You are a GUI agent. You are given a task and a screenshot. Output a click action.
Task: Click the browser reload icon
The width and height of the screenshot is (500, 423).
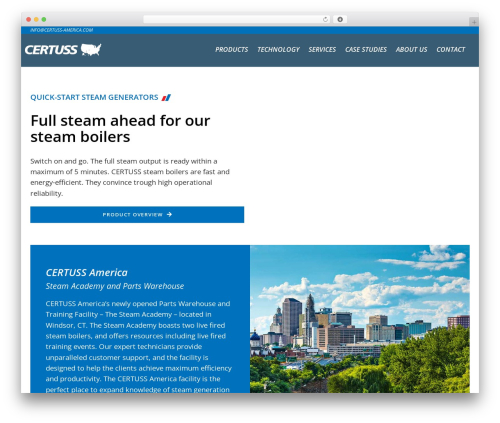[325, 20]
